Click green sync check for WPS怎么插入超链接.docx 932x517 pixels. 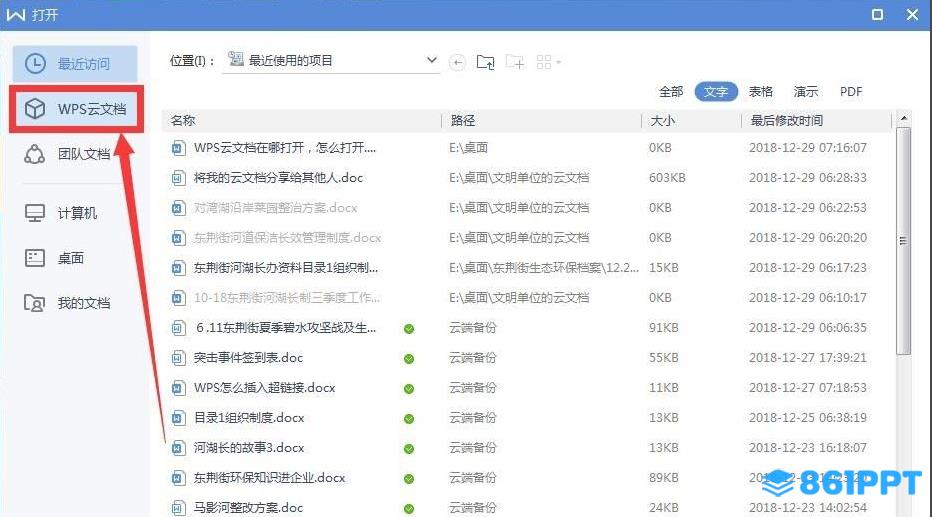pos(409,389)
